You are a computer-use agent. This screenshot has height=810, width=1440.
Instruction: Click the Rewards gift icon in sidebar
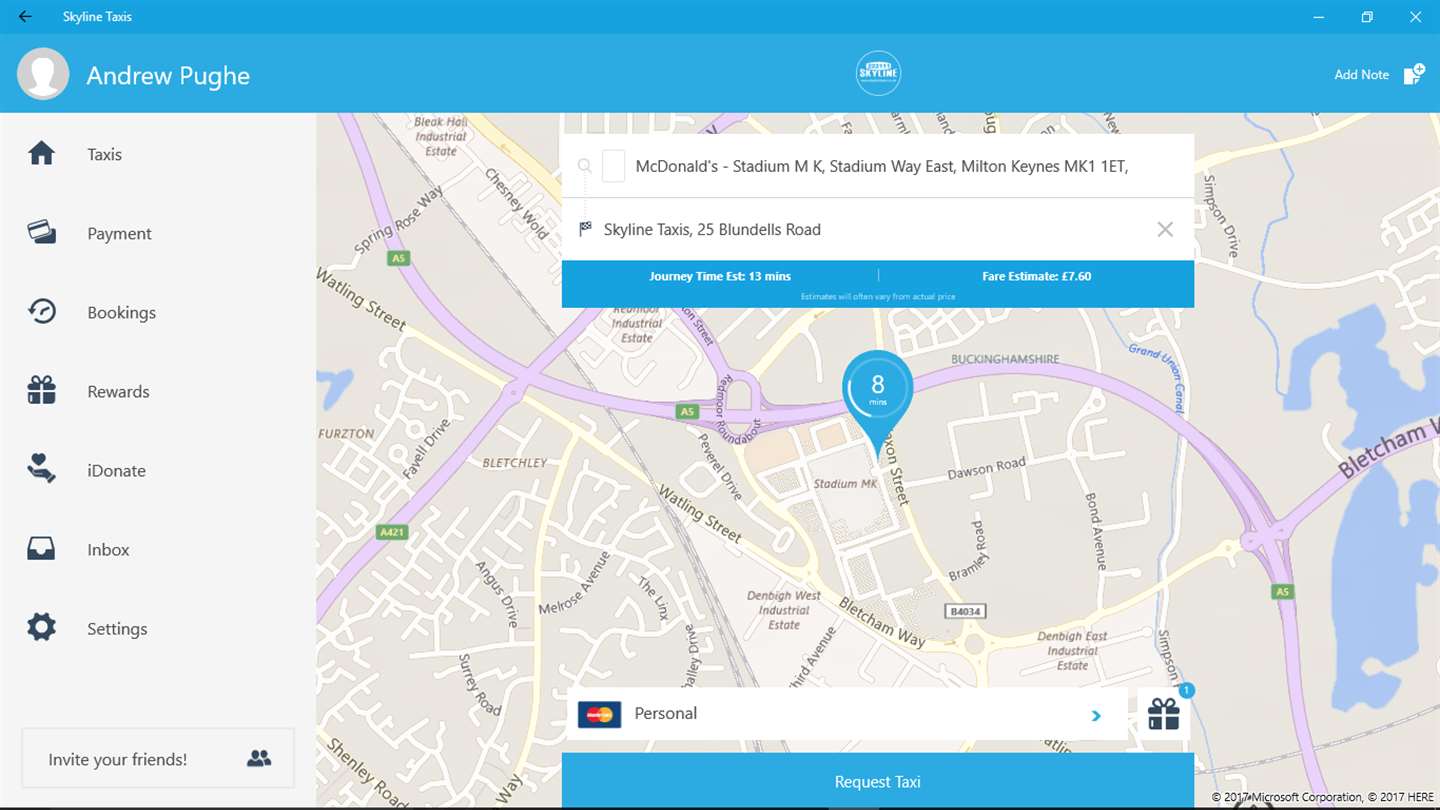pos(41,390)
